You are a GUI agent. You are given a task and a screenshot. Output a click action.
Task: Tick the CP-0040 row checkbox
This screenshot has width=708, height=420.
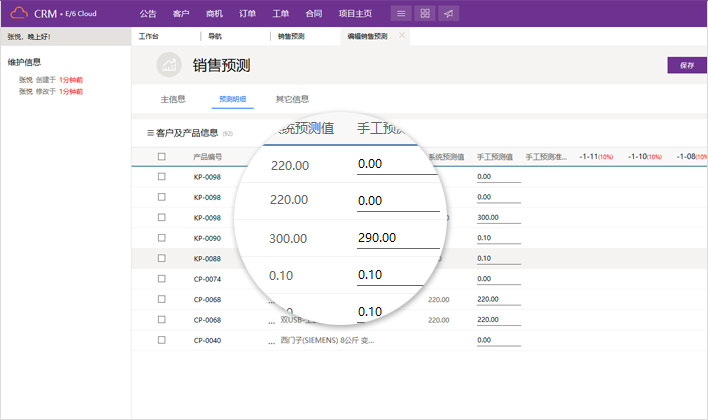coord(162,340)
